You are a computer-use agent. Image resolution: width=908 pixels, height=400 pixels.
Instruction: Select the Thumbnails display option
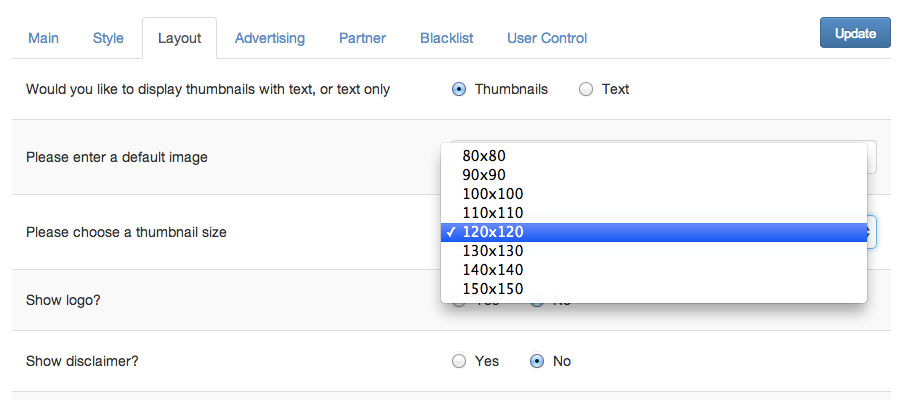click(x=459, y=89)
